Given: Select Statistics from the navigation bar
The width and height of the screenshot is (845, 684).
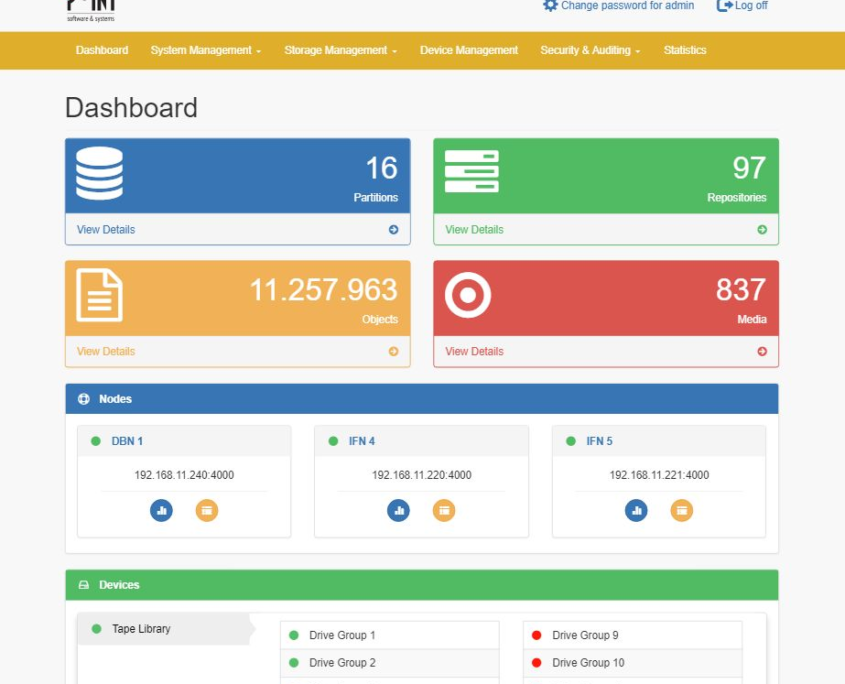Looking at the screenshot, I should tap(685, 50).
